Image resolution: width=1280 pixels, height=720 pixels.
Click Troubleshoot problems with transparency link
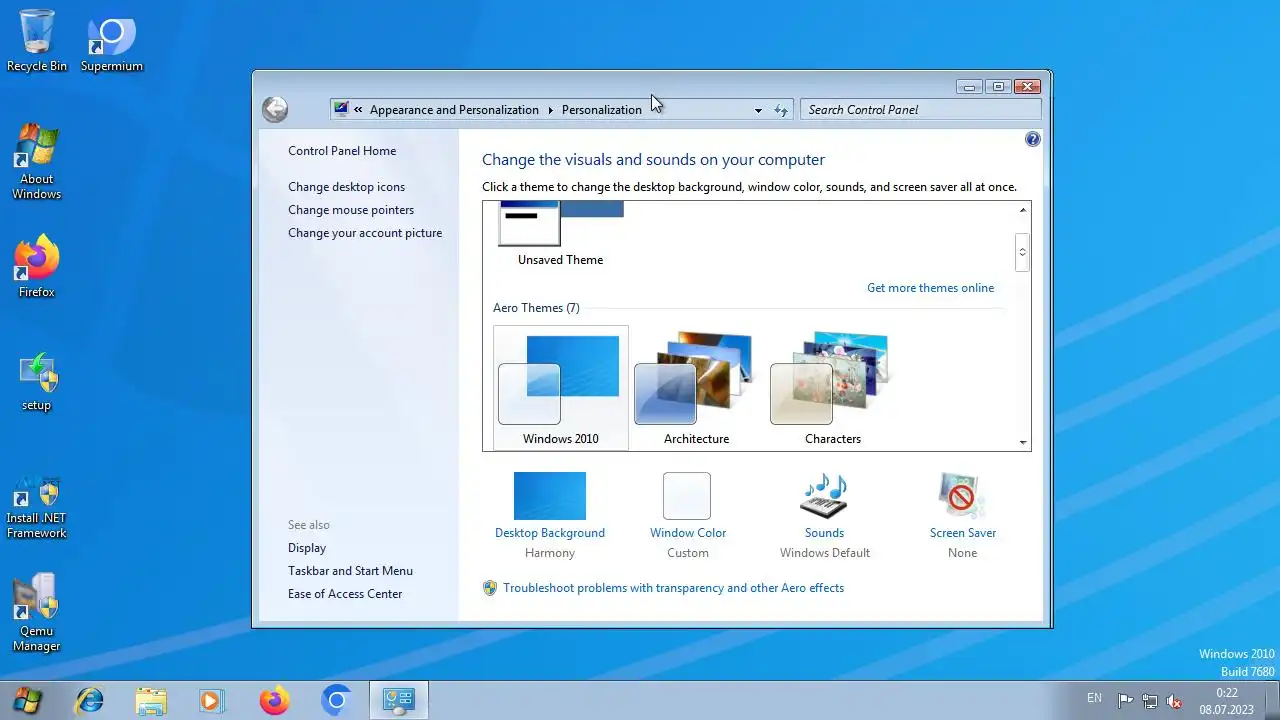click(674, 588)
